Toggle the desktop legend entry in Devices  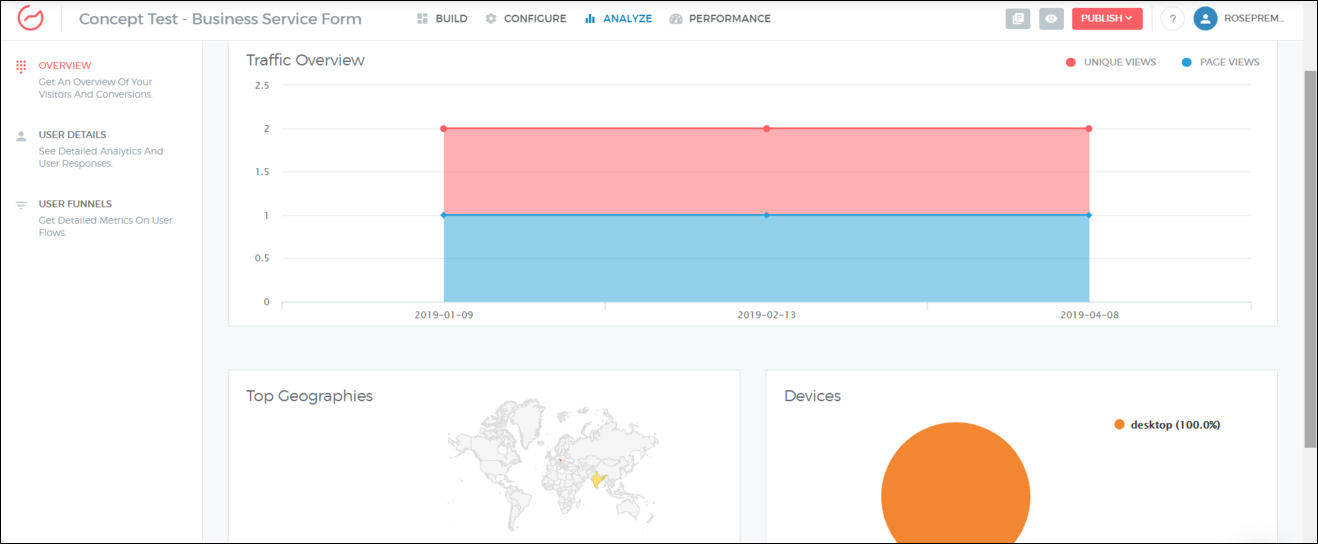pos(1167,425)
